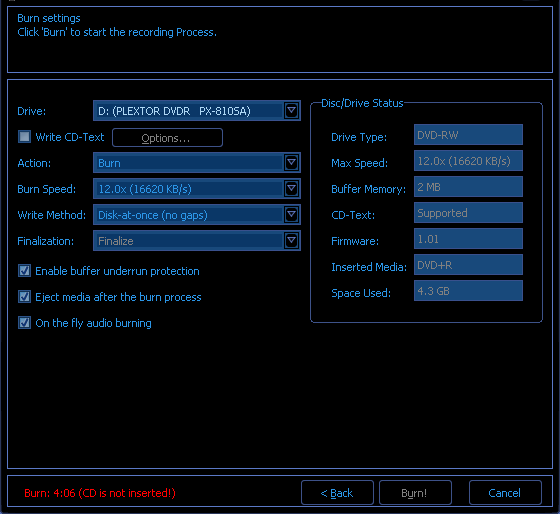This screenshot has height=514, width=560.
Task: Go back with the < Back button
Action: [x=337, y=493]
